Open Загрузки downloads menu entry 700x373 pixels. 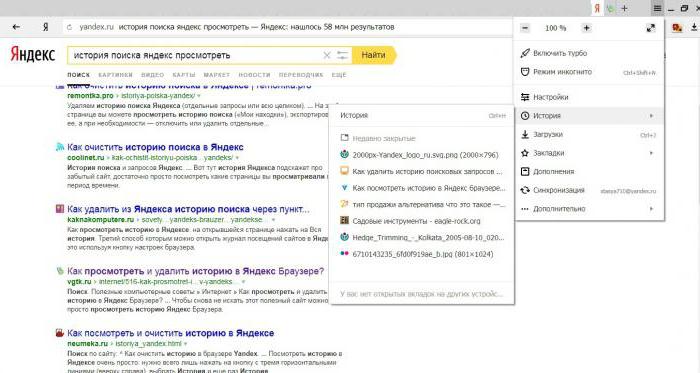[x=589, y=134]
